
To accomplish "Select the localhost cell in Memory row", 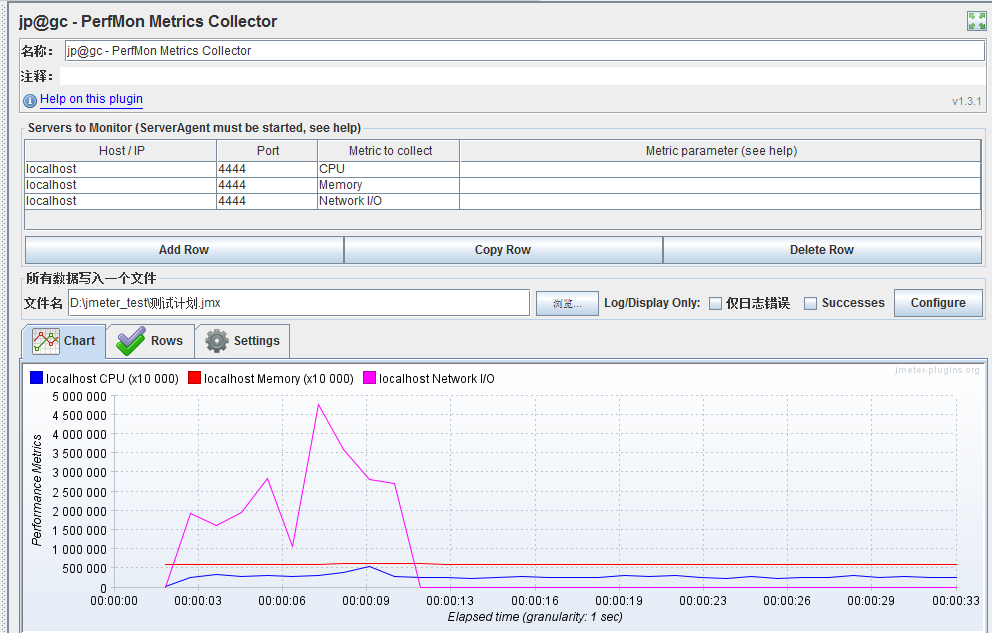I will (121, 185).
